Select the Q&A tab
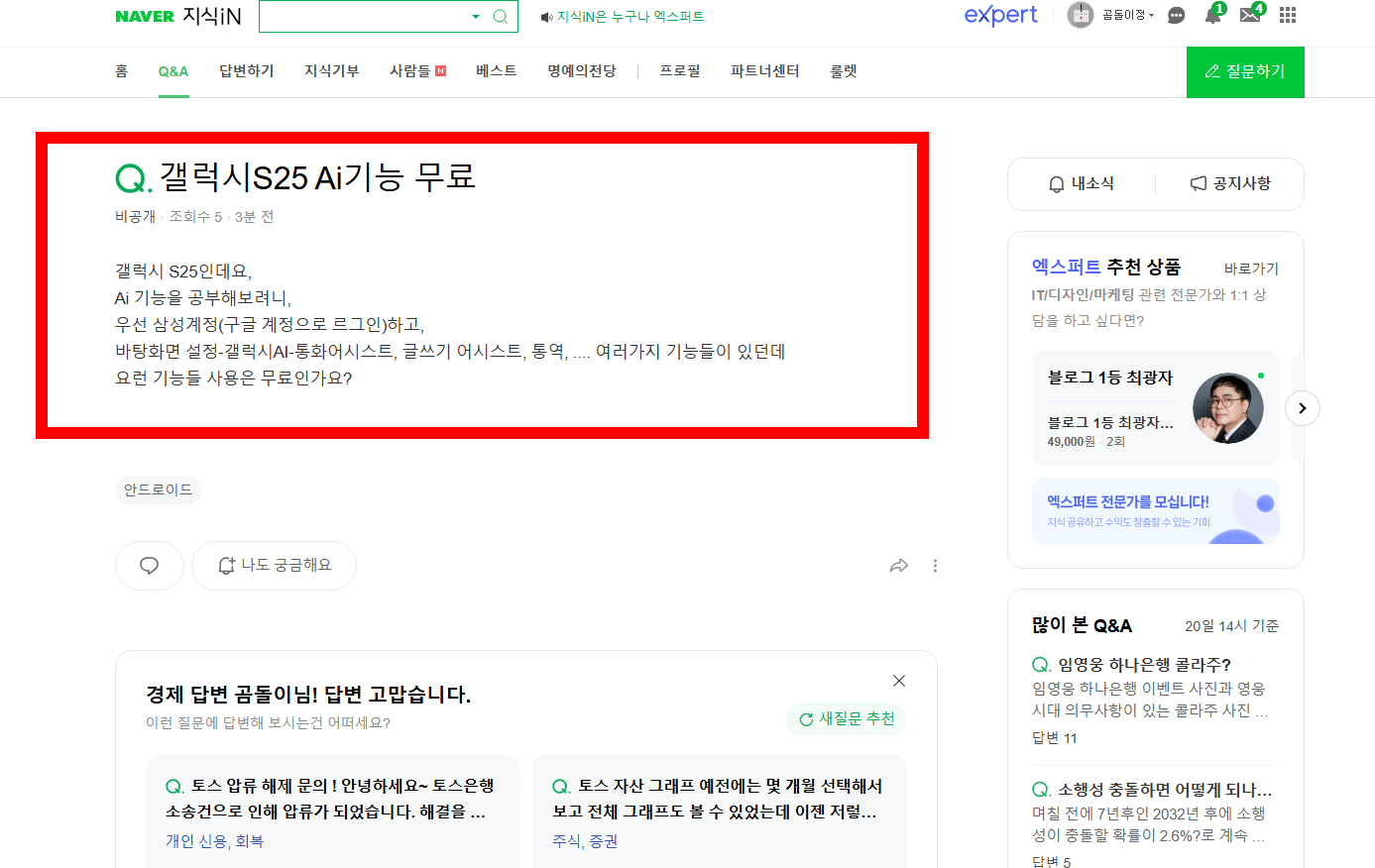The width and height of the screenshot is (1375, 868). point(173,71)
